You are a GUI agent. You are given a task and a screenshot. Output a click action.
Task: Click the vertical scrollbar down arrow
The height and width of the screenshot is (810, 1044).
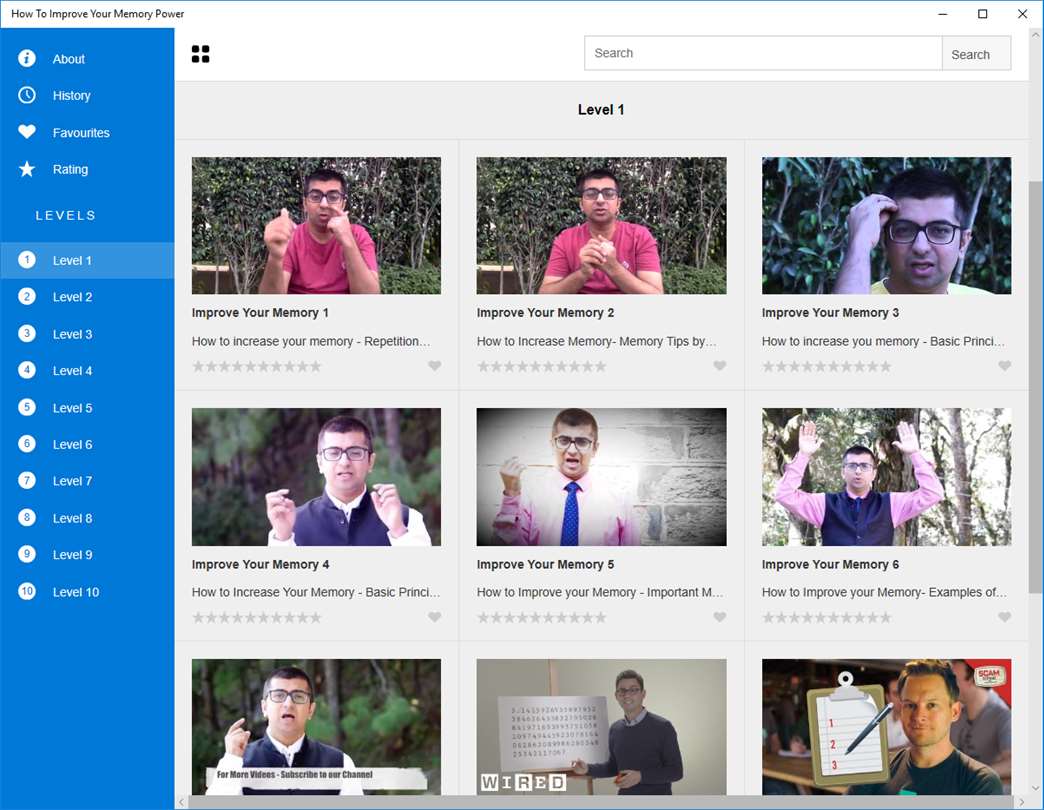pyautogui.click(x=1035, y=788)
